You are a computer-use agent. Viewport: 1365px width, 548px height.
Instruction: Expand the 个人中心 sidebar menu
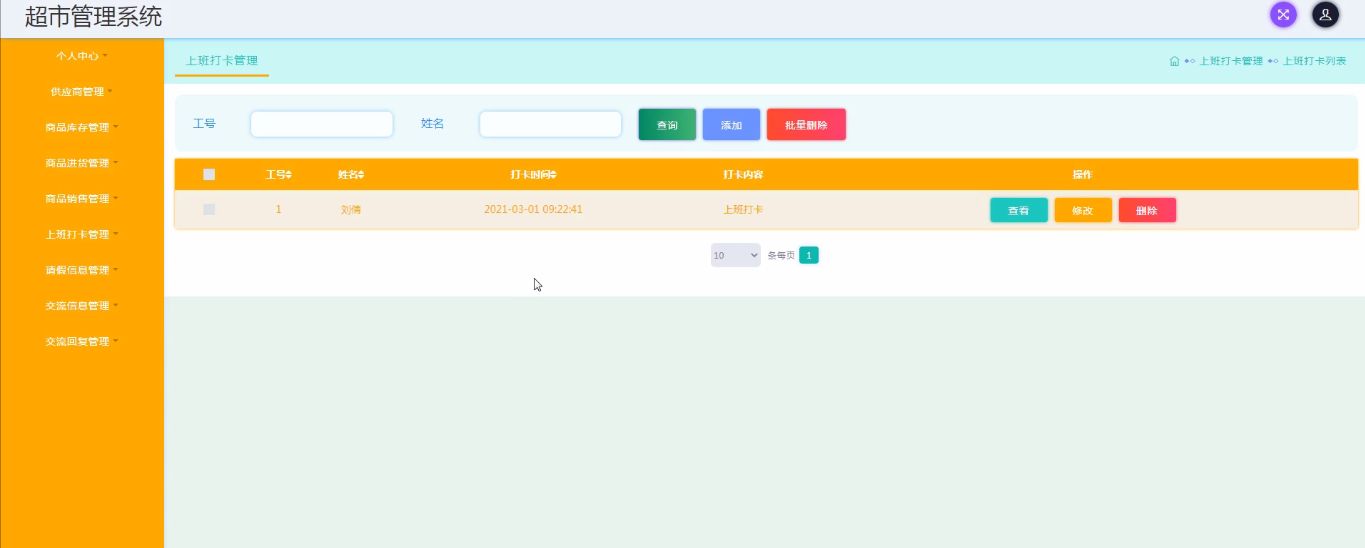pos(82,56)
